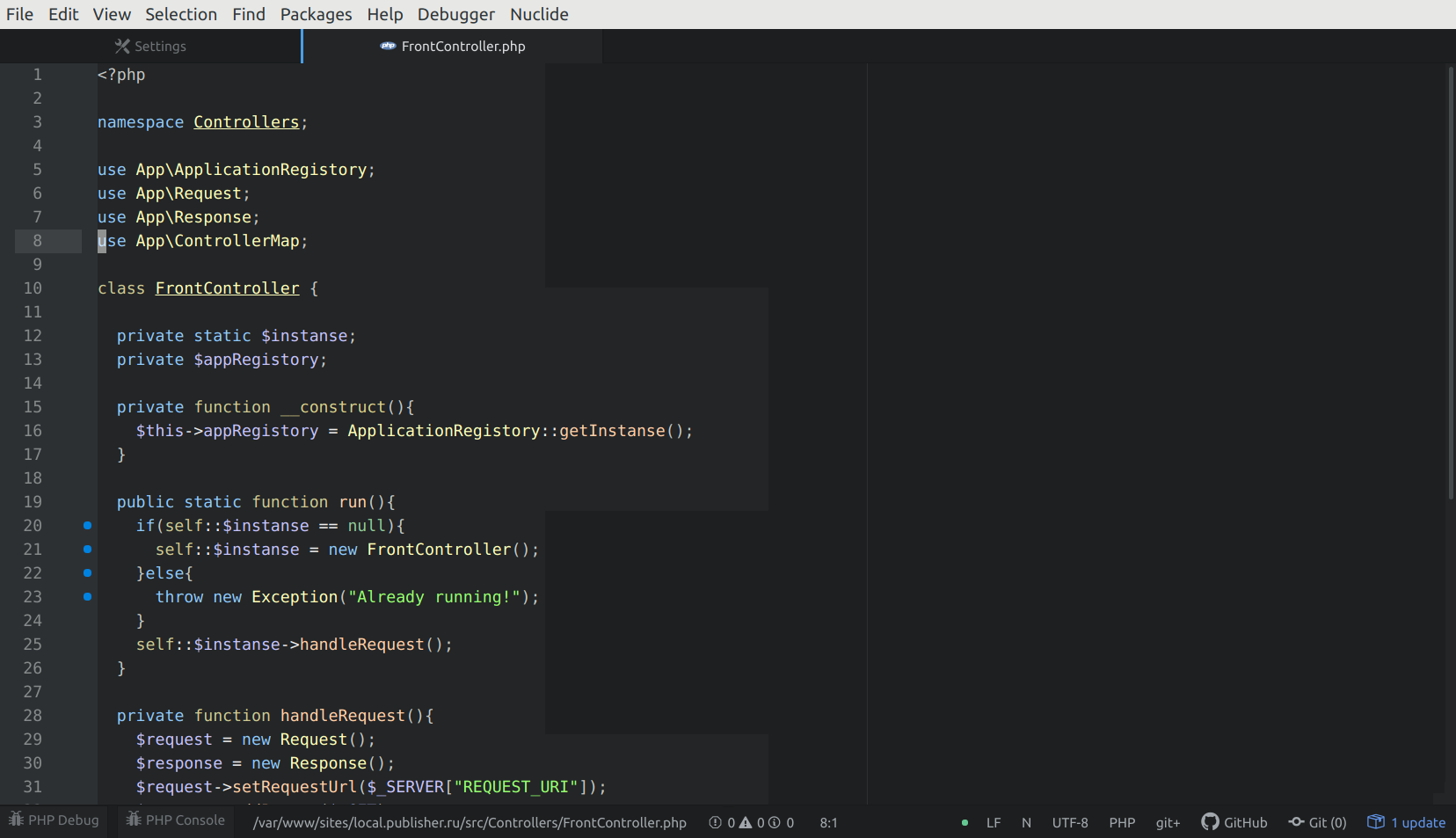This screenshot has height=838, width=1456.
Task: Click the linter errors count icon
Action: point(716,822)
